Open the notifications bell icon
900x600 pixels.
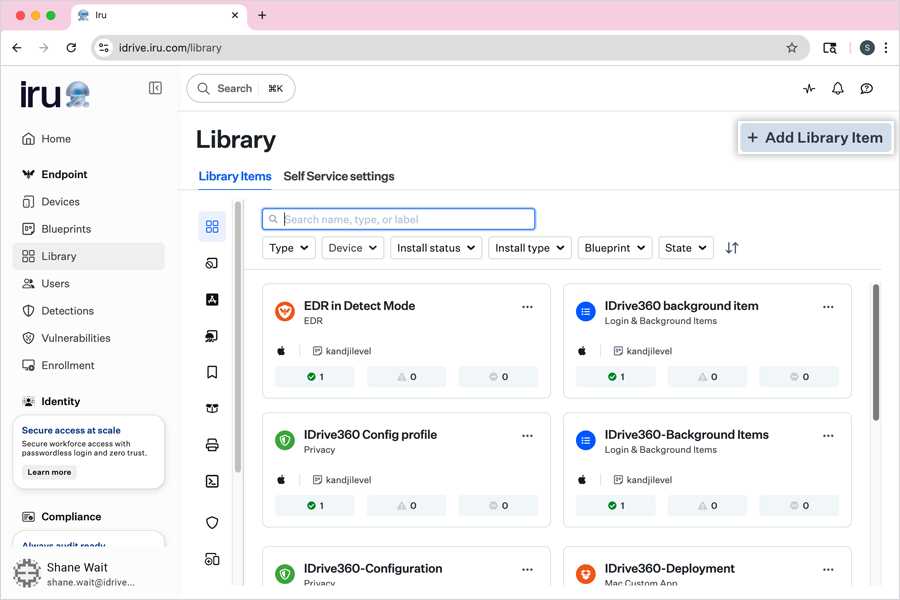tap(838, 89)
